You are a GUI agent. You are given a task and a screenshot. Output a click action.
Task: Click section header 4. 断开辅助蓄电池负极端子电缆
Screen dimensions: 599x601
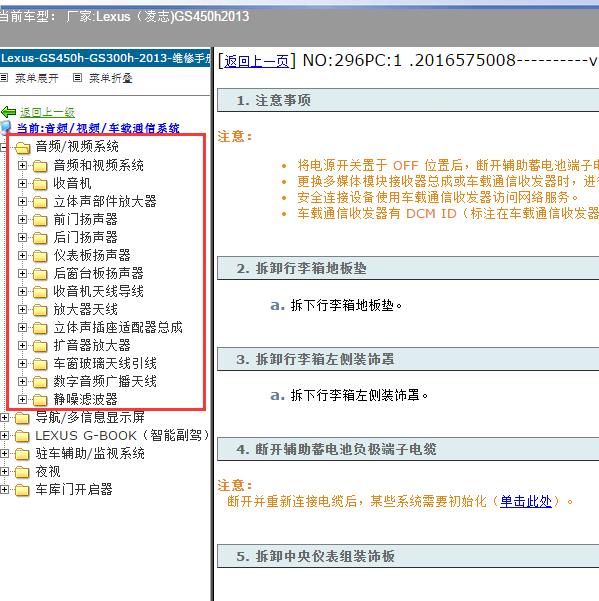pyautogui.click(x=408, y=449)
